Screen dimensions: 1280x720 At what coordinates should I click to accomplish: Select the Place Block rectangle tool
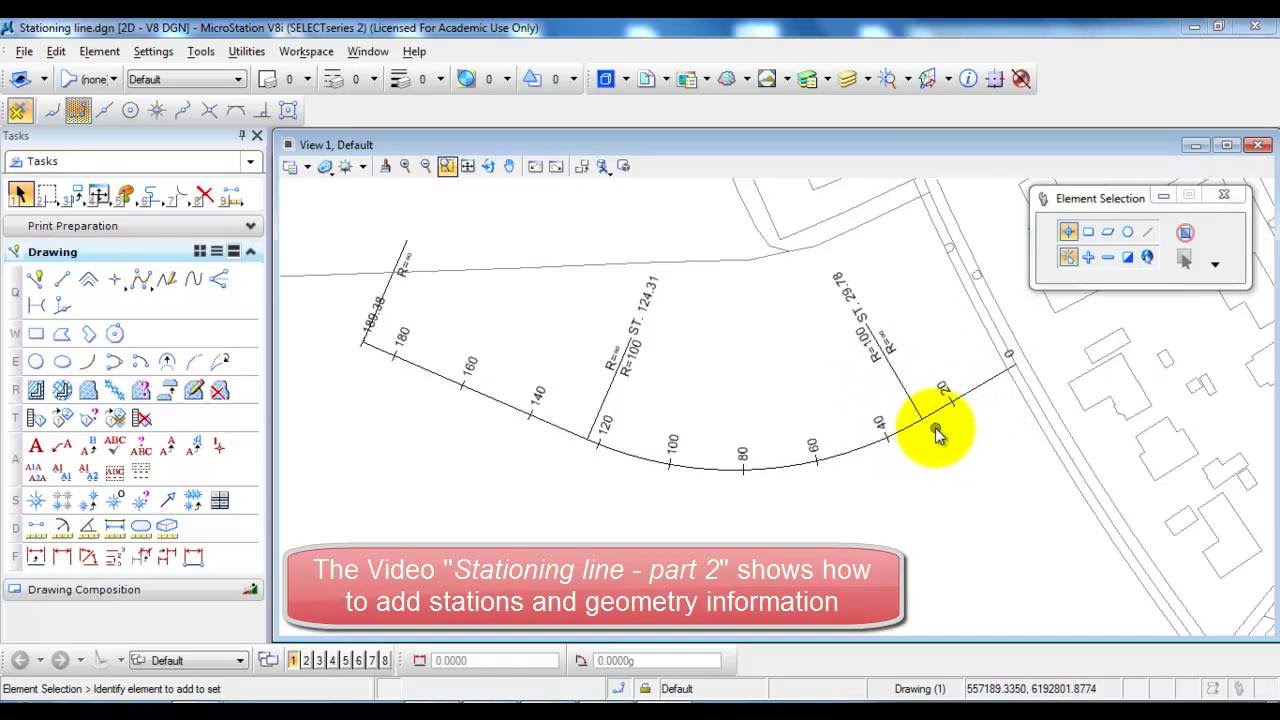click(36, 334)
